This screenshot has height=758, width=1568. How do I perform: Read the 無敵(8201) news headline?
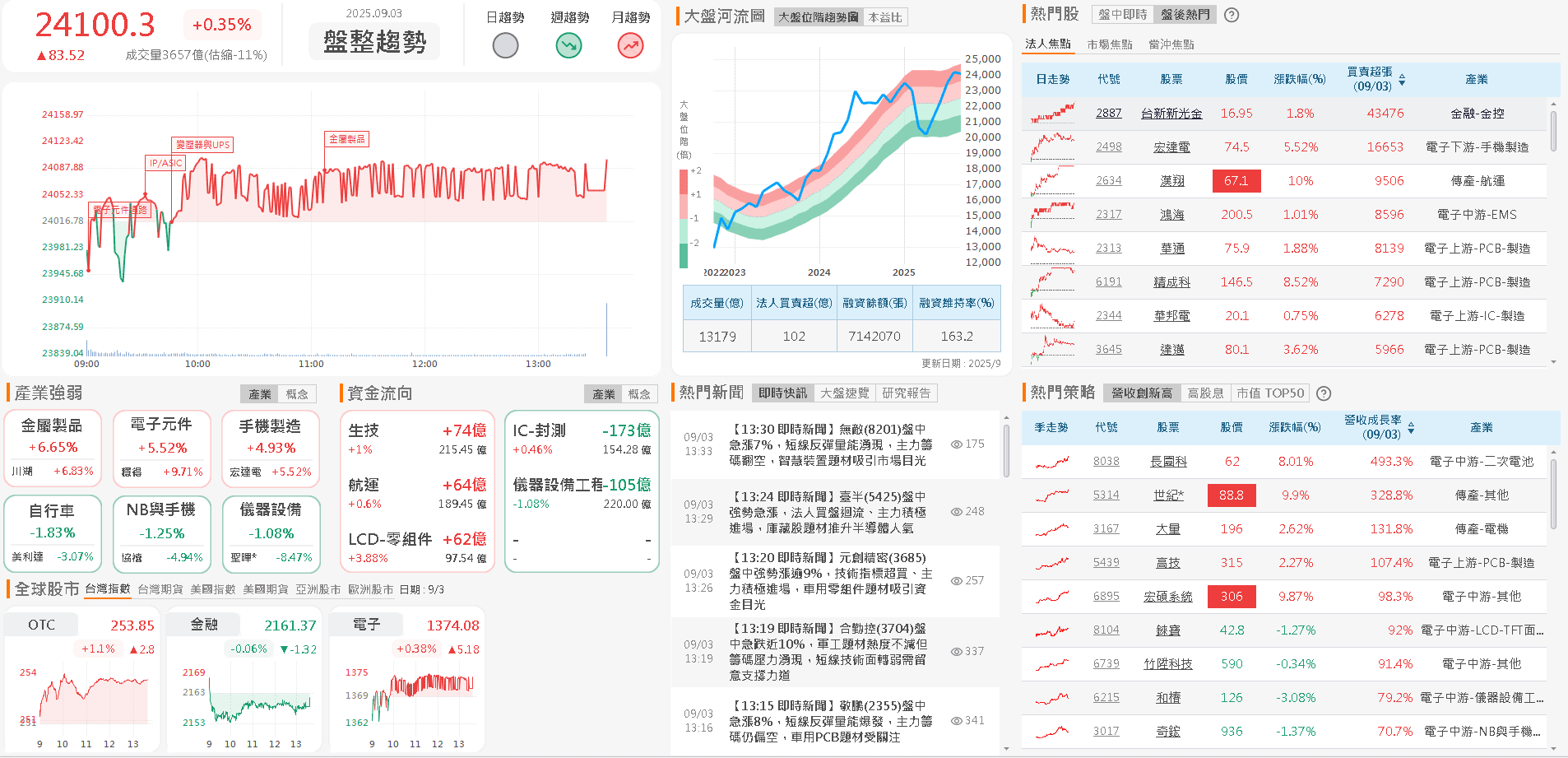tap(830, 445)
